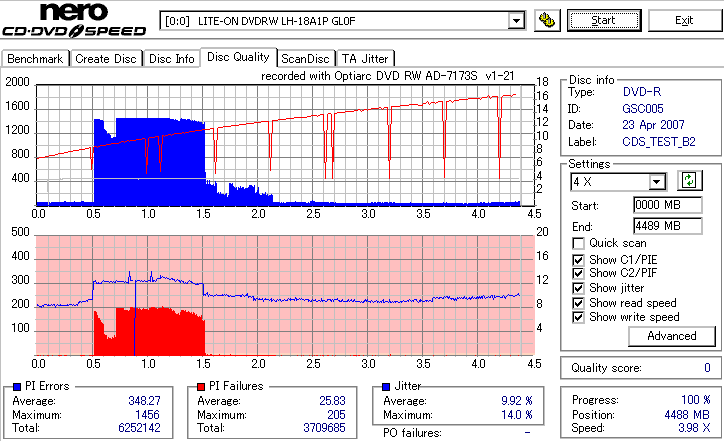The height and width of the screenshot is (441, 724).
Task: Toggle the Quick scan checkbox
Action: (578, 243)
